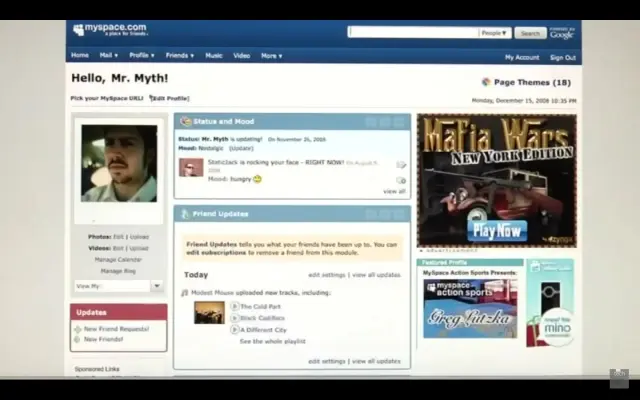This screenshot has width=640, height=400.
Task: Click the MySpace logo icon
Action: click(79, 31)
